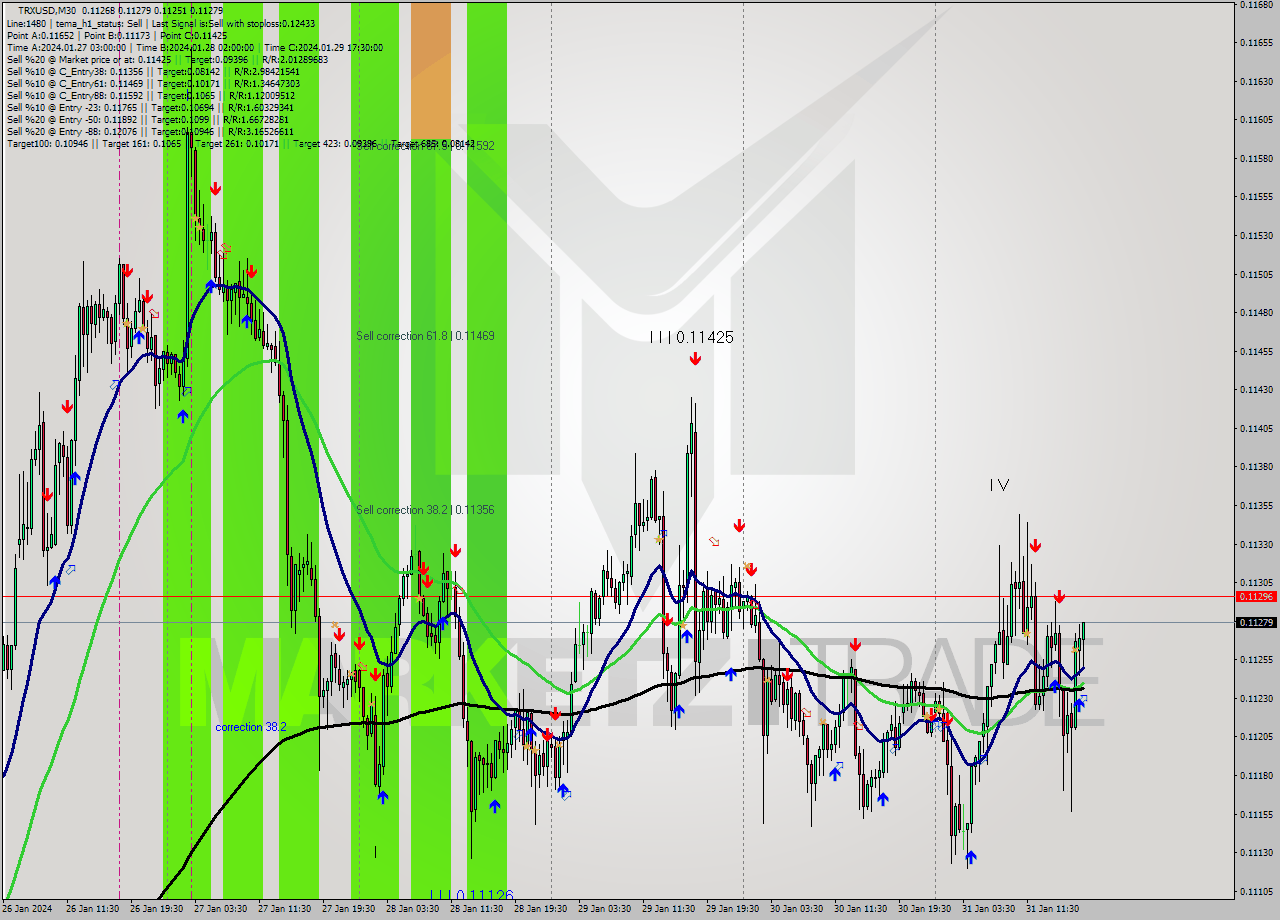Viewport: 1280px width, 920px height.
Task: Click the 0.11330 price axis label
Action: [x=1256, y=545]
